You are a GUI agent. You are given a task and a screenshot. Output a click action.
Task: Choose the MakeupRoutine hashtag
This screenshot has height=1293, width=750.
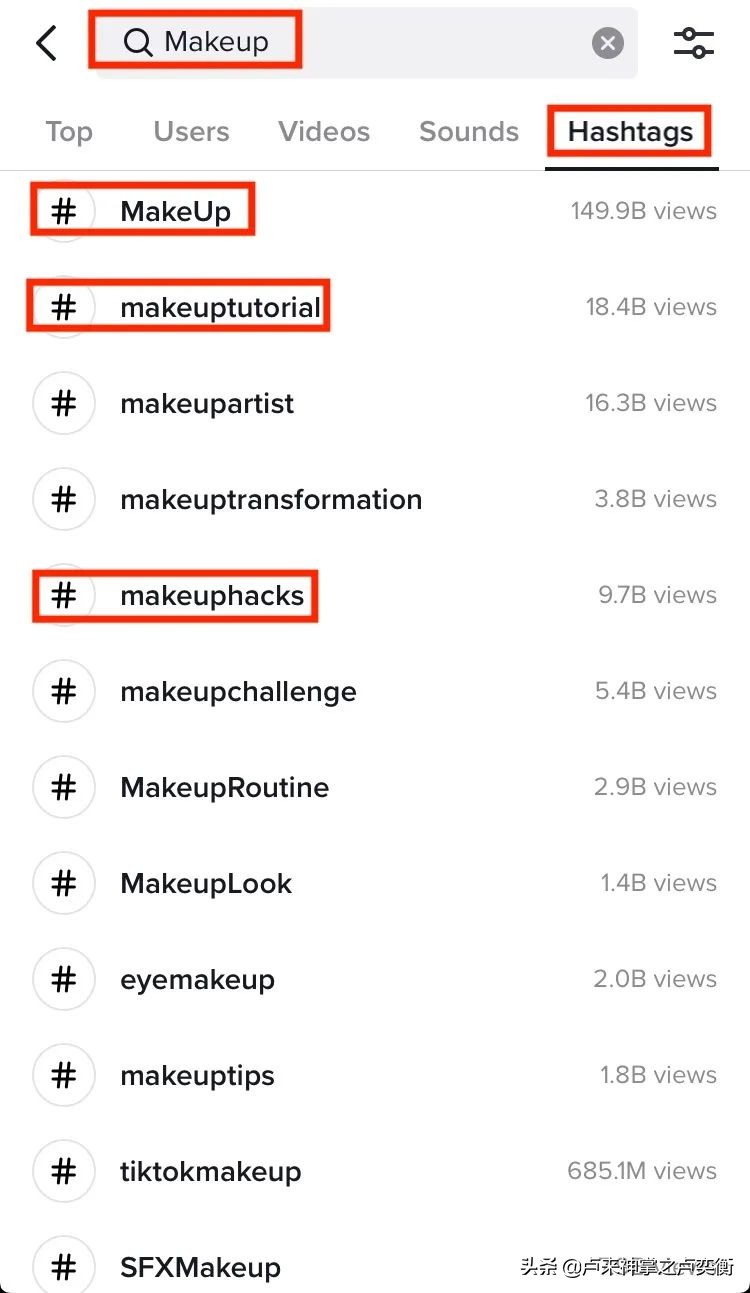[224, 788]
